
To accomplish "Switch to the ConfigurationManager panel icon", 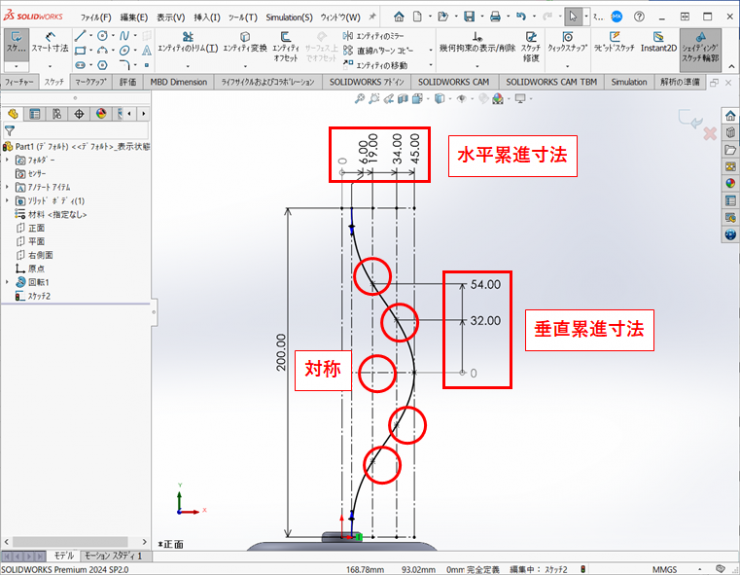I will (56, 113).
